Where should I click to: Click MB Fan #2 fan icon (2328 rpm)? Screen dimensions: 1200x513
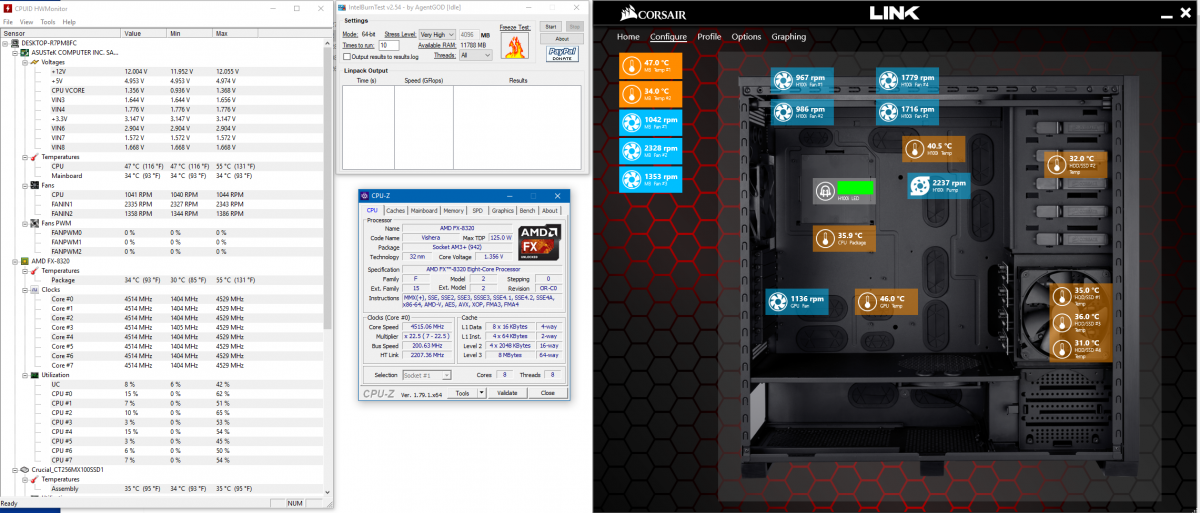[x=631, y=152]
